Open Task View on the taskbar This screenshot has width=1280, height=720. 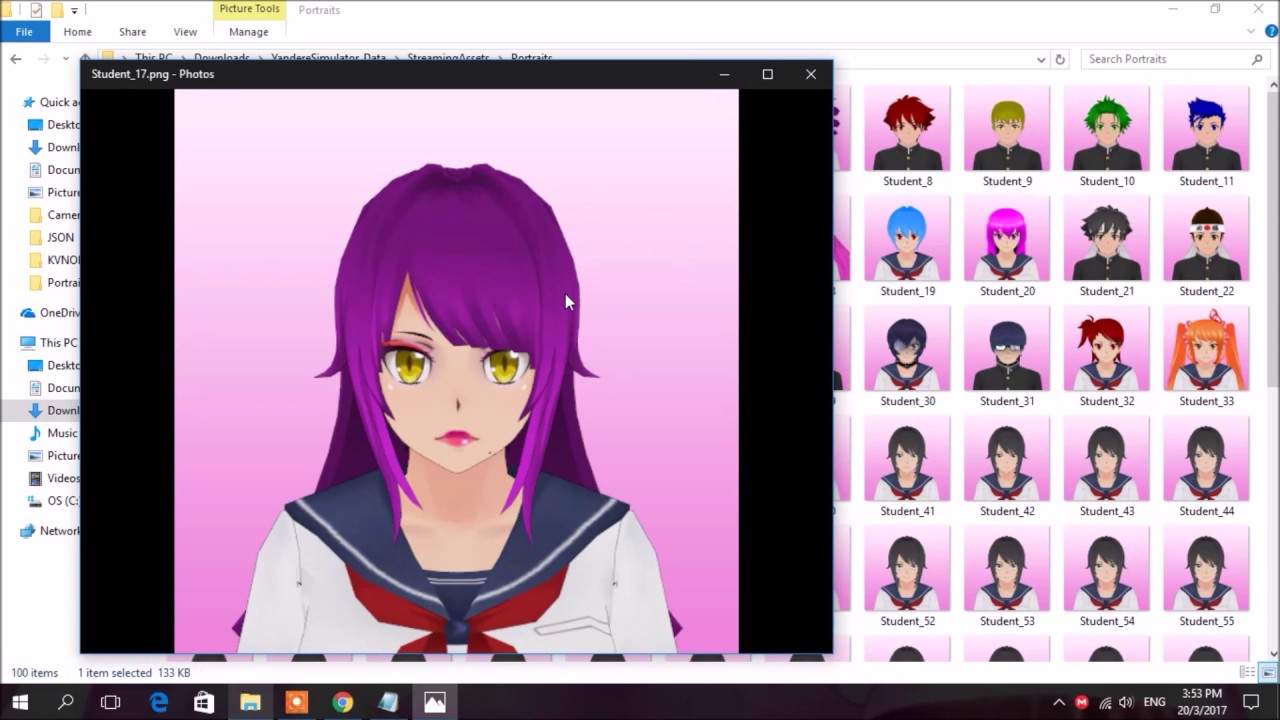[111, 703]
